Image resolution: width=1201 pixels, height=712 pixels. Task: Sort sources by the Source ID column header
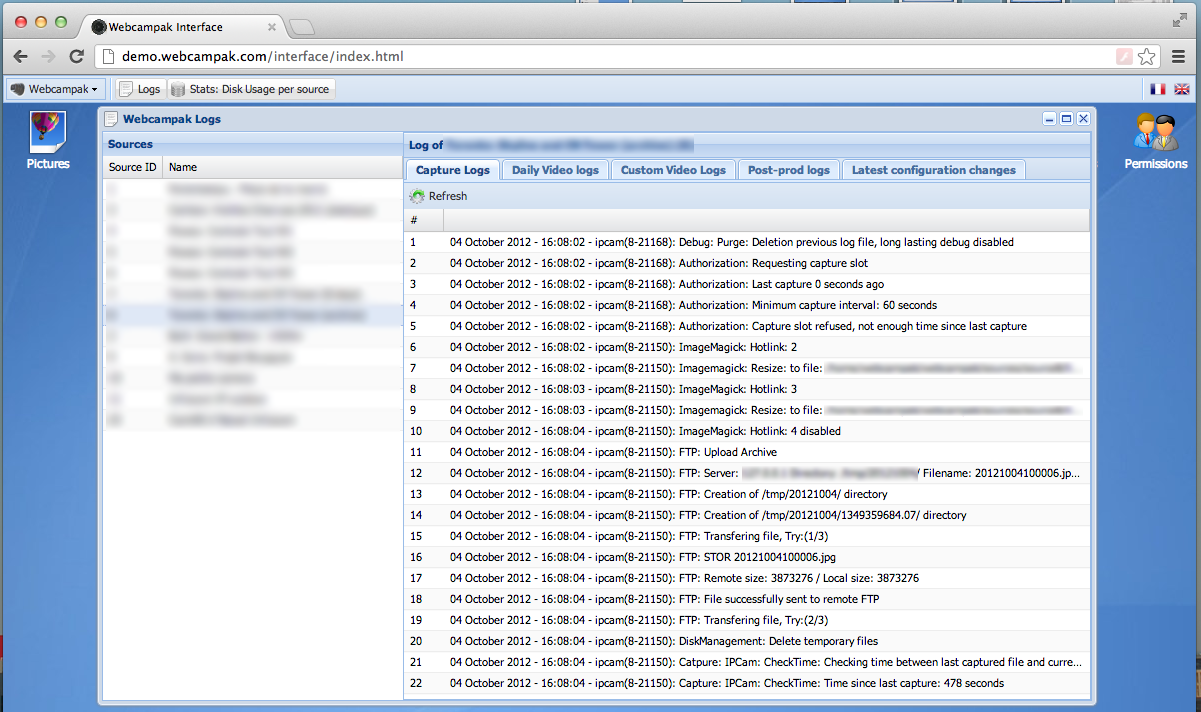pyautogui.click(x=133, y=168)
